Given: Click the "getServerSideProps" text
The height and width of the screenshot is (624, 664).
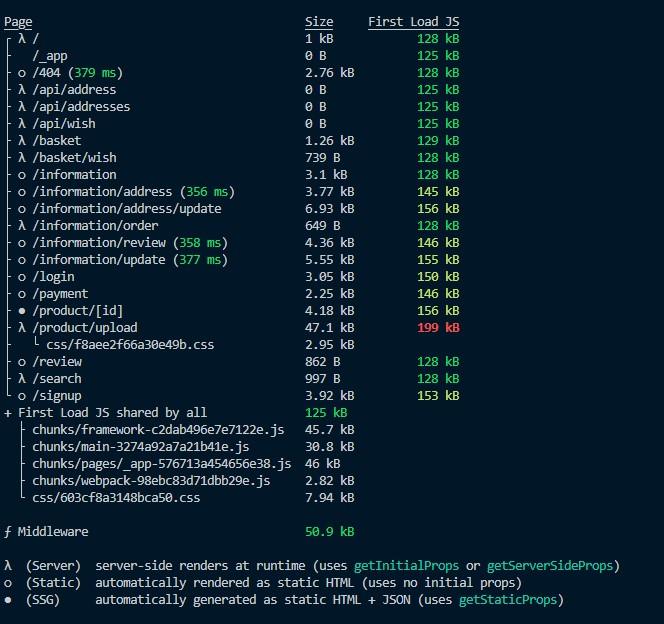Looking at the screenshot, I should [x=550, y=566].
